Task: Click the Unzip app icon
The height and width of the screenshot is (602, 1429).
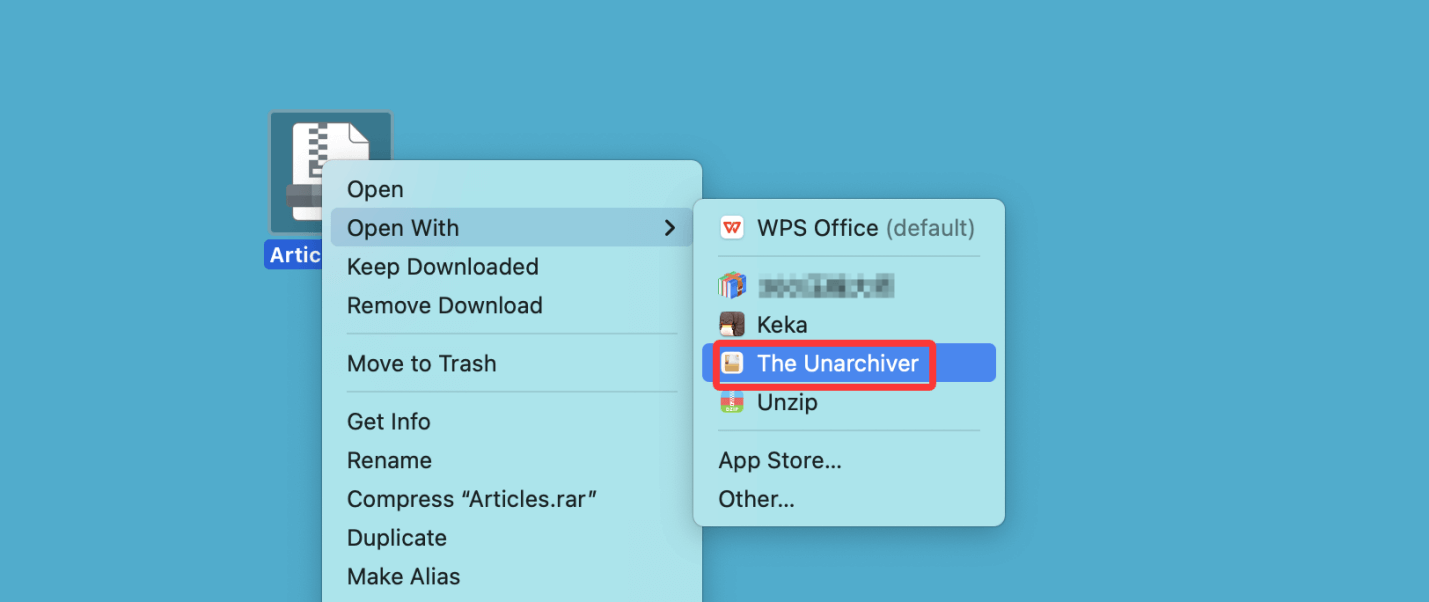Action: [732, 402]
